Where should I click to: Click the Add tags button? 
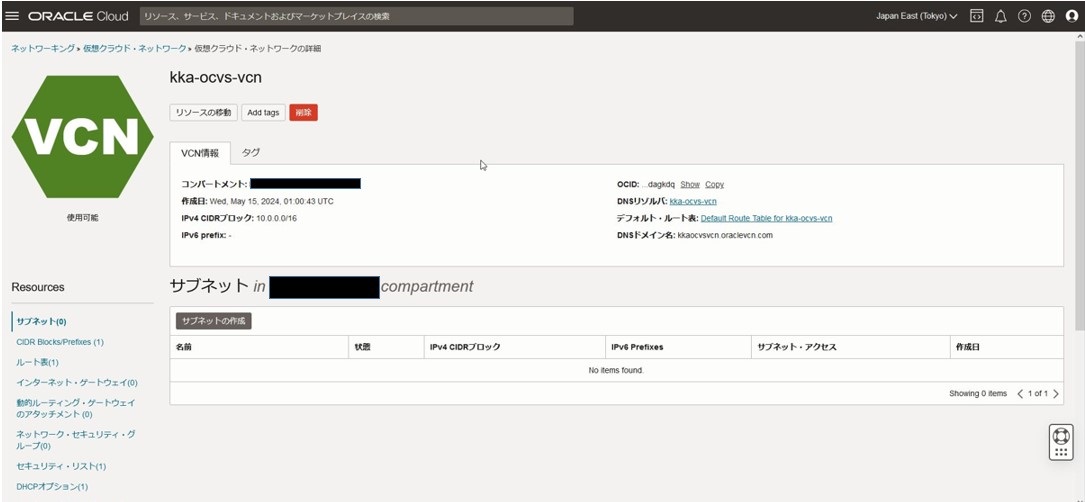pyautogui.click(x=263, y=112)
